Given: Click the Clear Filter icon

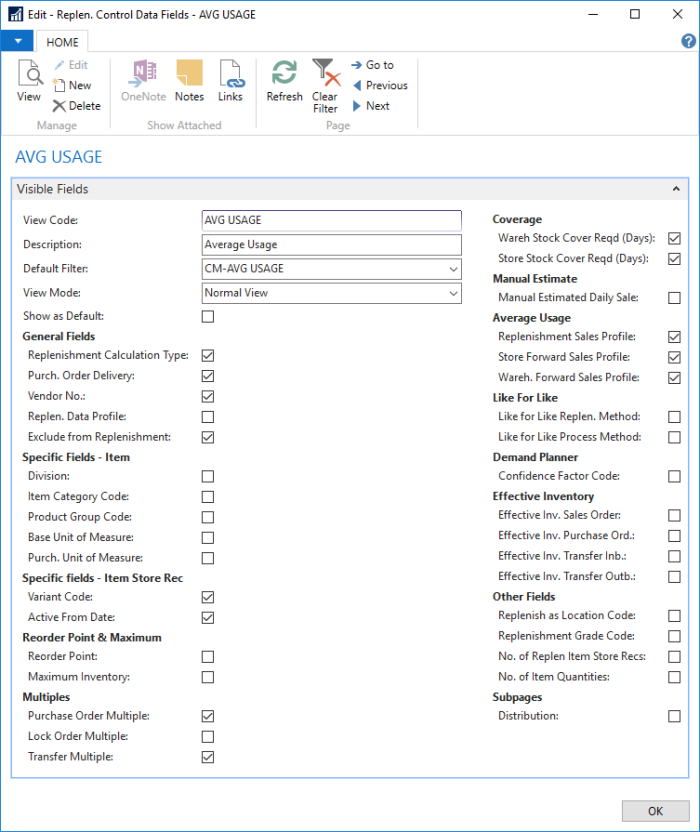Looking at the screenshot, I should click(325, 85).
